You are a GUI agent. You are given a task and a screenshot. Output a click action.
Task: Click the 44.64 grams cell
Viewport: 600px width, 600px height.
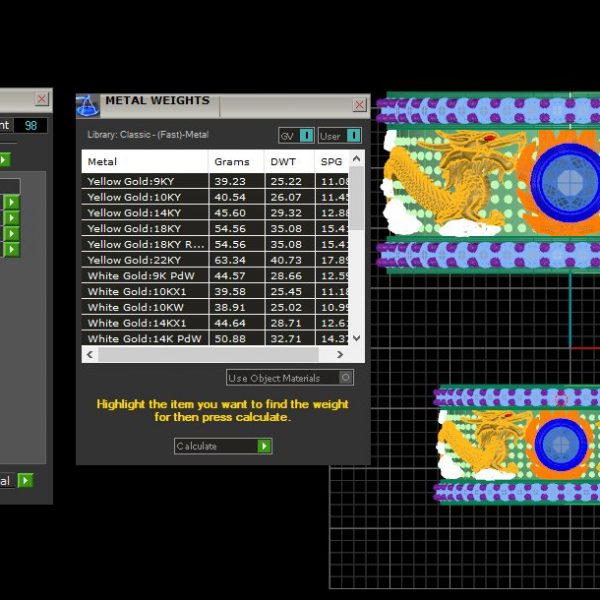click(236, 323)
